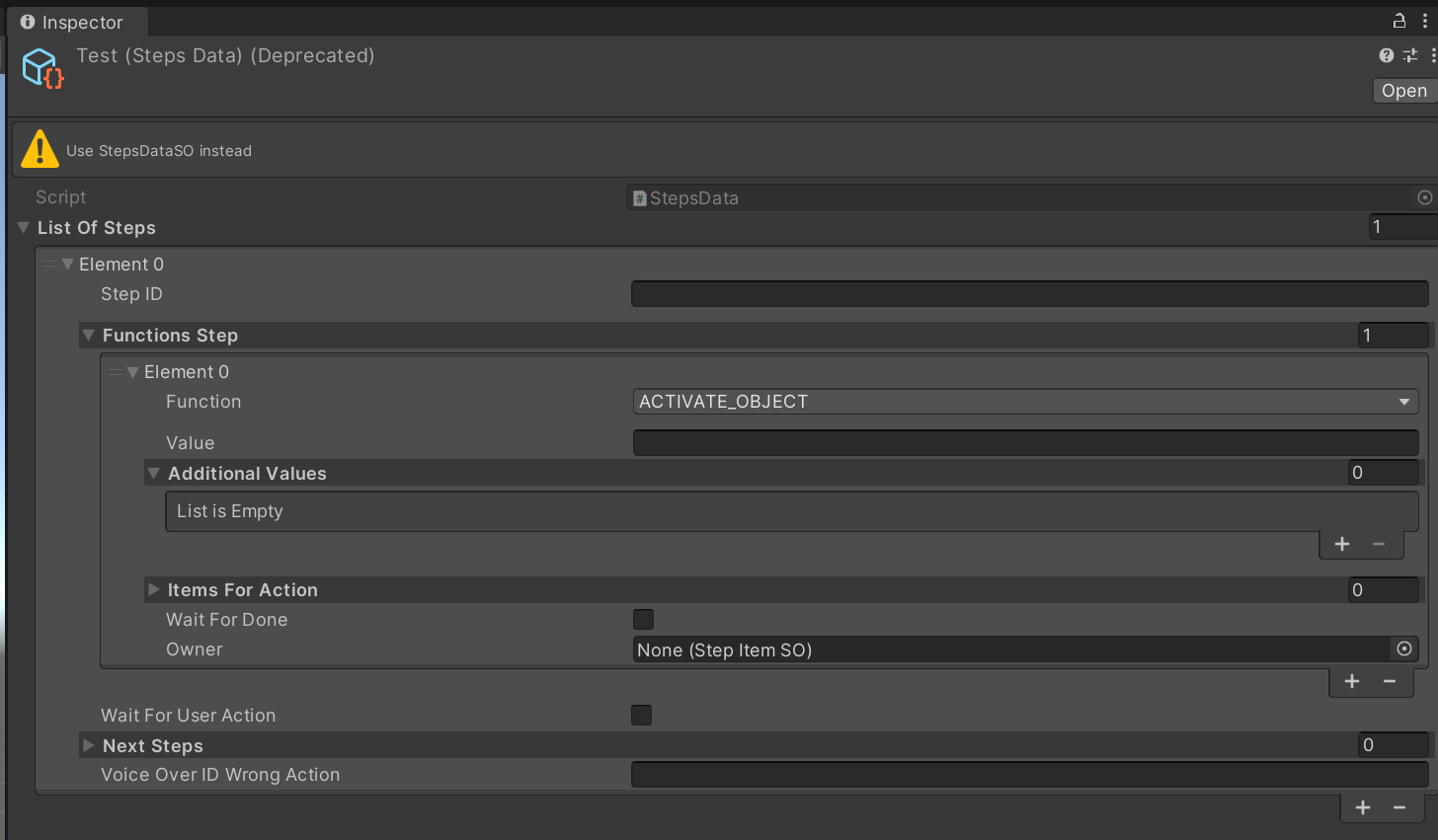This screenshot has width=1438, height=840.
Task: Click the Open button
Action: point(1403,91)
